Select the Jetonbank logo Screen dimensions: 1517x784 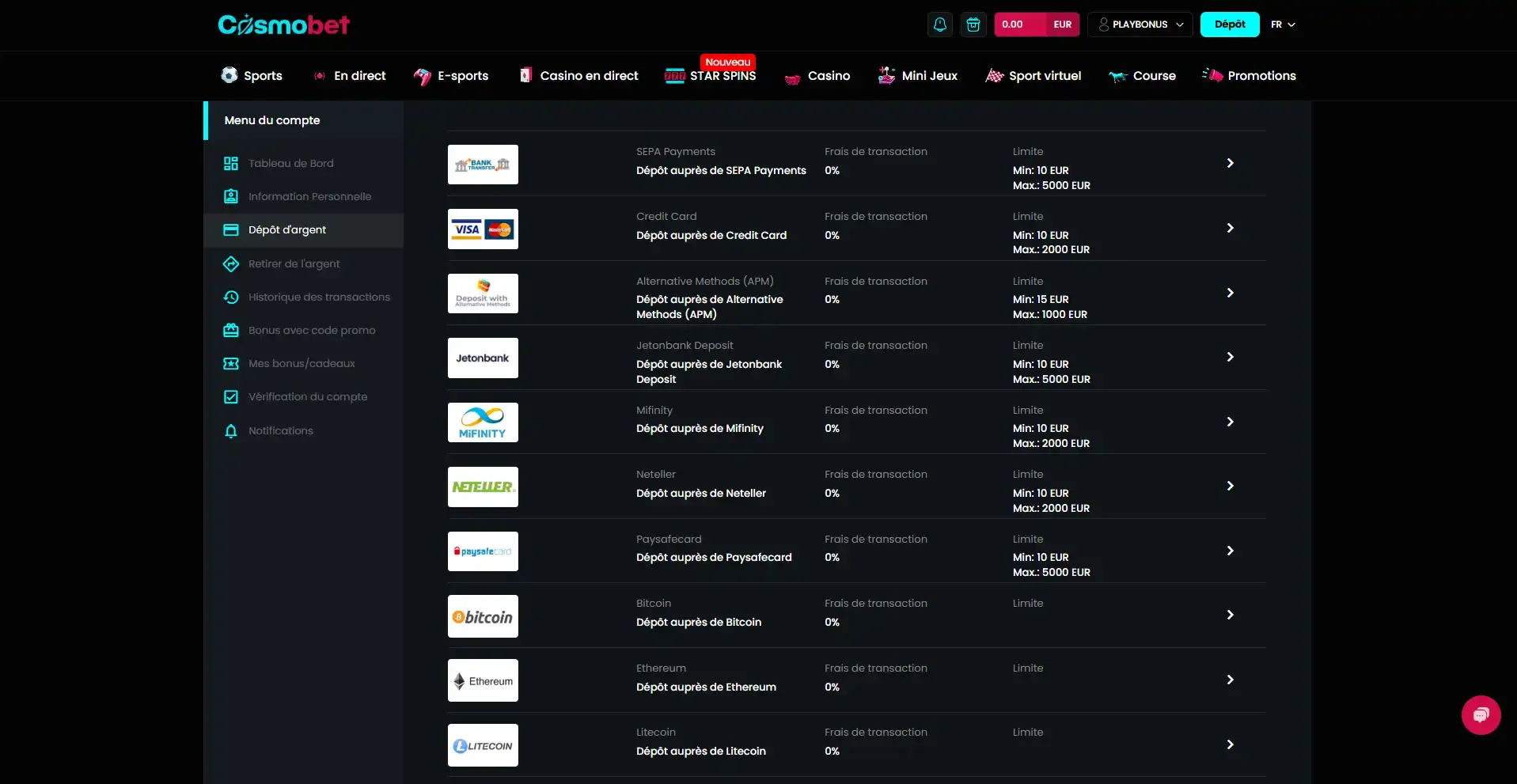click(483, 358)
